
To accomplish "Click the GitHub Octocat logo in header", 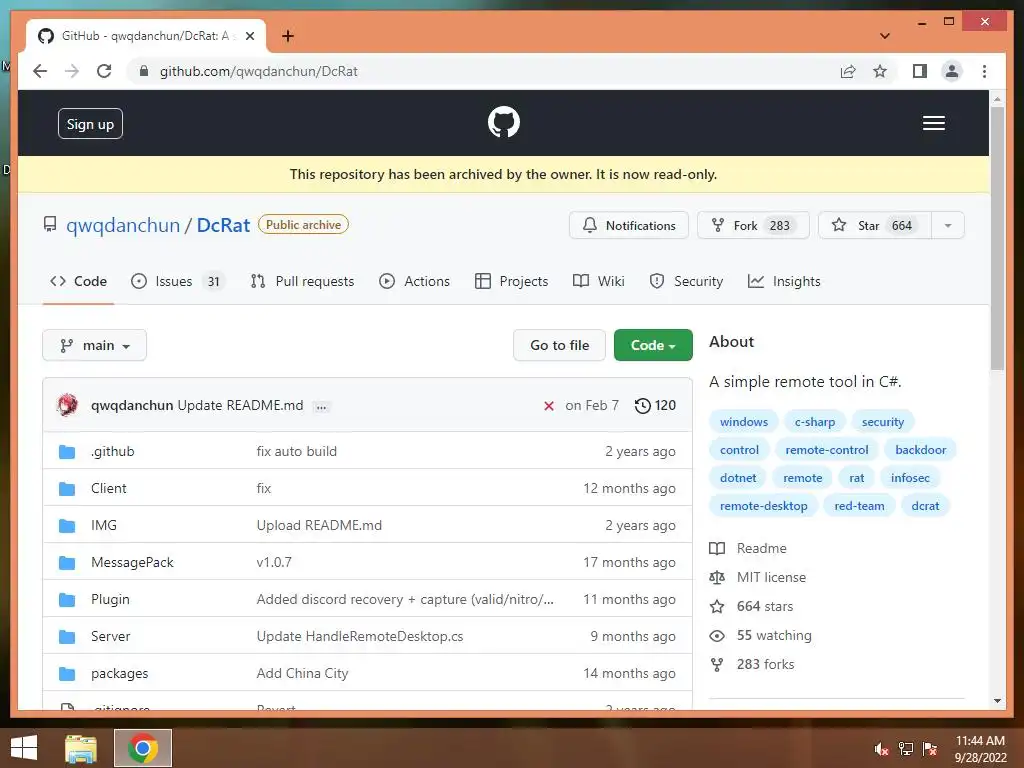I will pyautogui.click(x=504, y=122).
